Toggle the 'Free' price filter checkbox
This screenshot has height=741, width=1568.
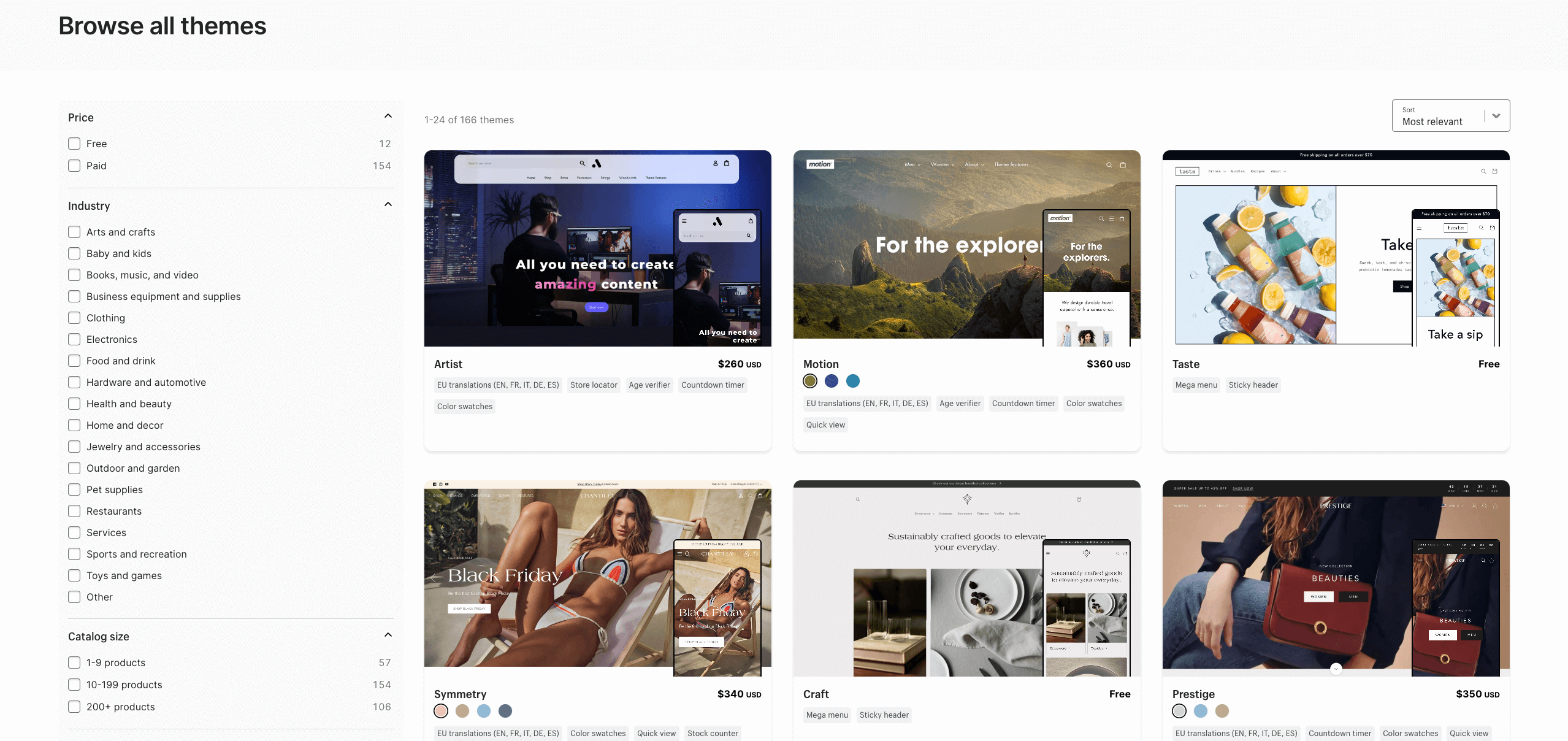tap(73, 143)
